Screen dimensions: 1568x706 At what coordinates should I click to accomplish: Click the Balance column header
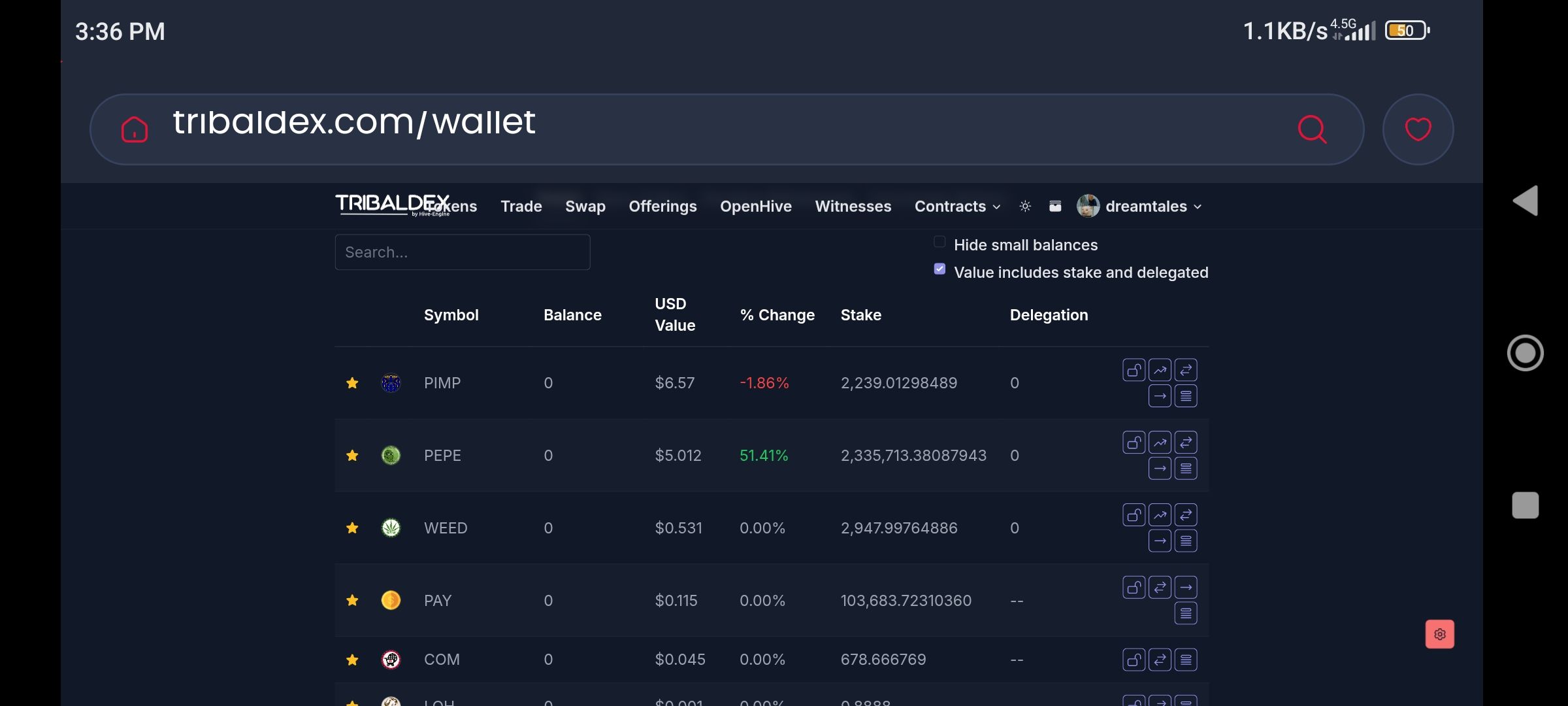coord(572,315)
